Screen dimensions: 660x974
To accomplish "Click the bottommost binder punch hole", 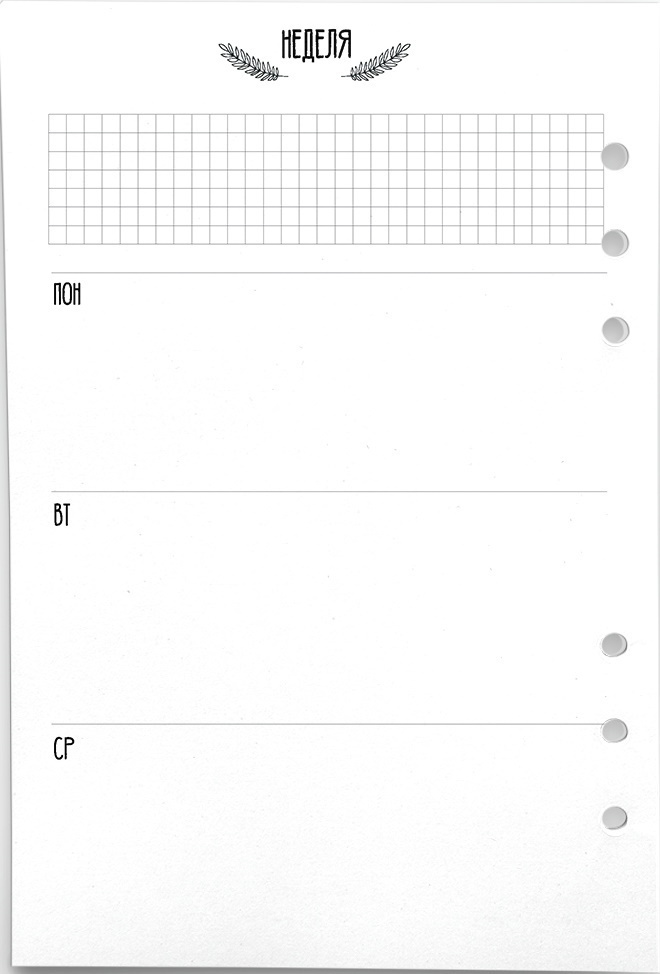I will click(x=614, y=817).
